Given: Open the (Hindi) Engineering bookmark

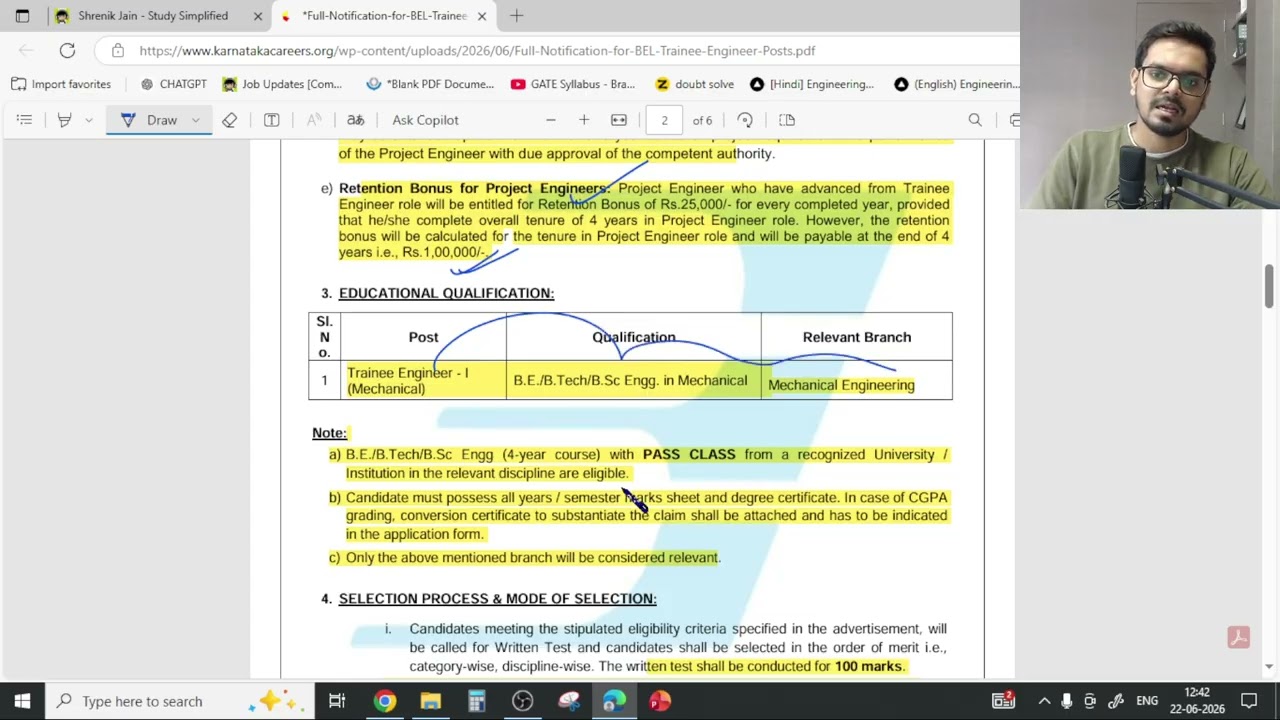Looking at the screenshot, I should [812, 84].
